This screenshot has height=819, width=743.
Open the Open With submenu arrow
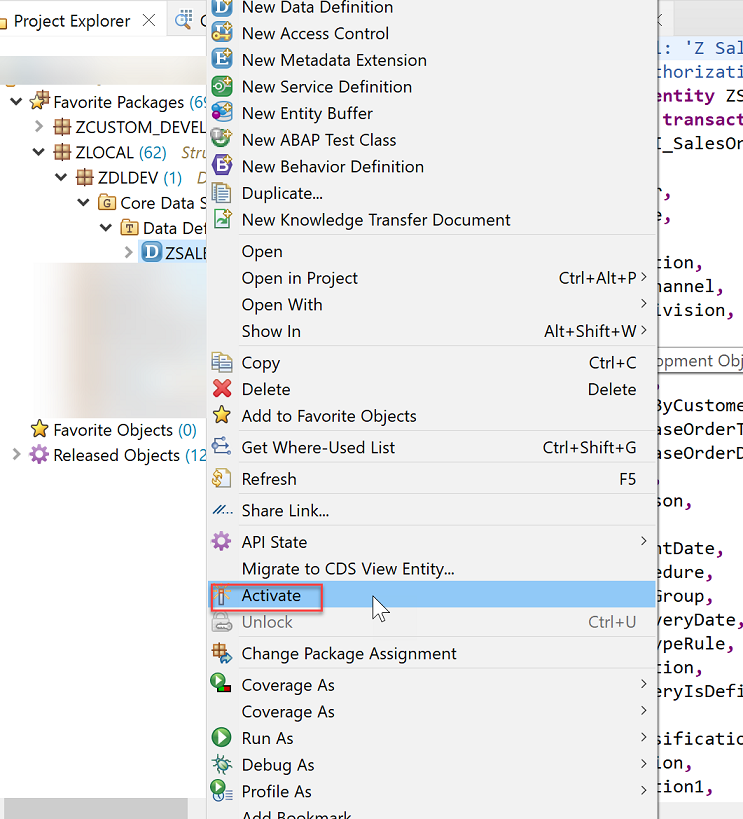click(x=644, y=304)
